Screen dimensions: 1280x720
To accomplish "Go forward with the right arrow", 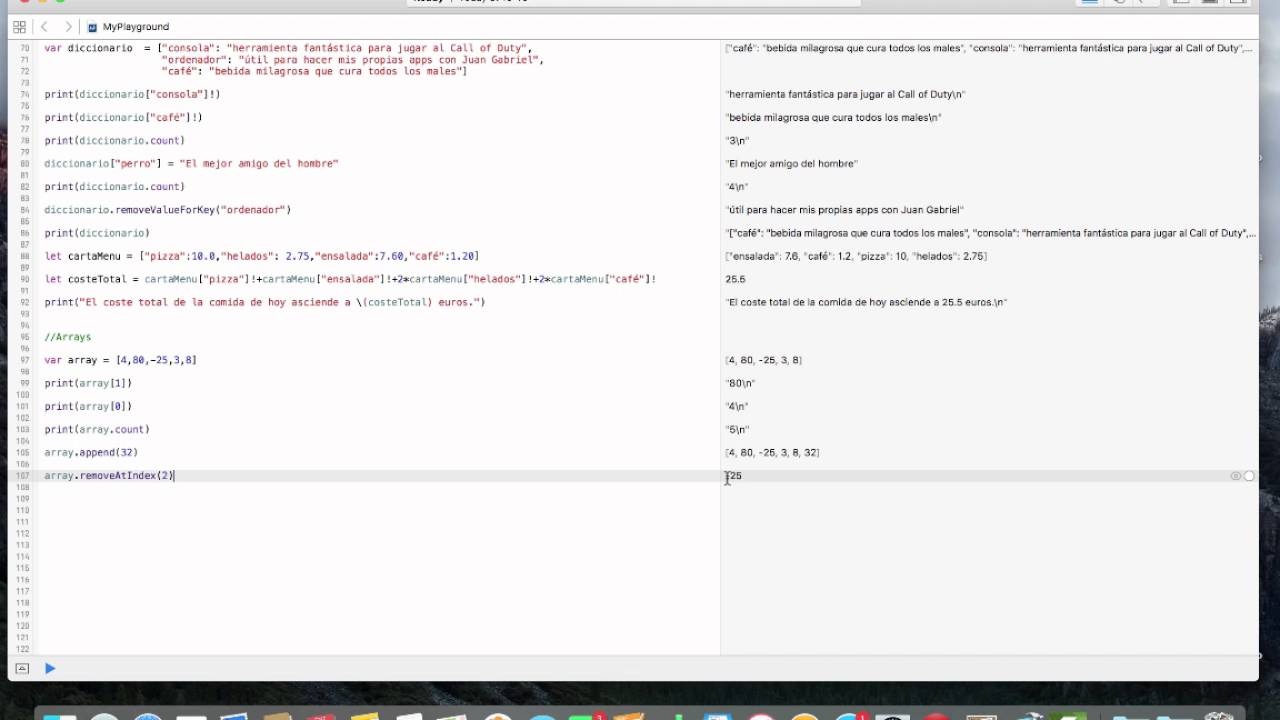I will 67,27.
